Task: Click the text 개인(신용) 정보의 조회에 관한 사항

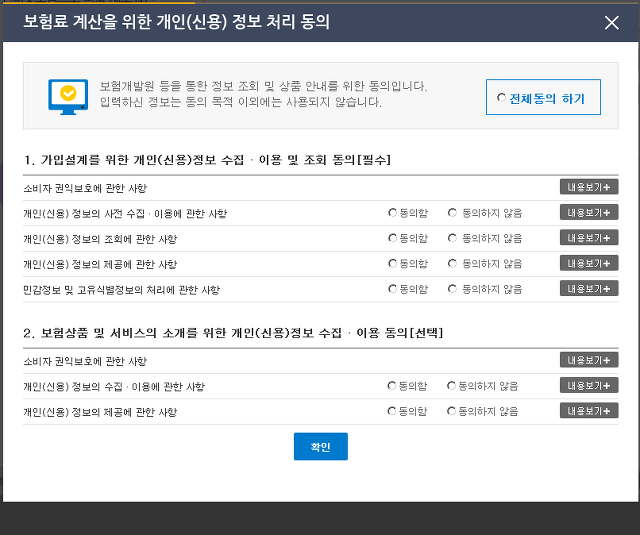Action: point(100,239)
